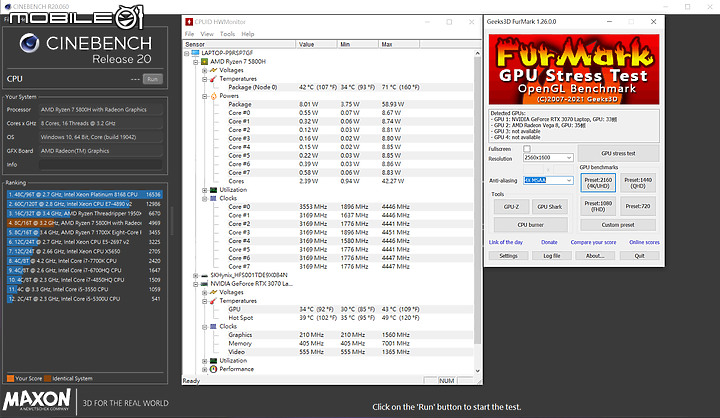The width and height of the screenshot is (720, 418).
Task: Open CPU burner tool
Action: [530, 225]
